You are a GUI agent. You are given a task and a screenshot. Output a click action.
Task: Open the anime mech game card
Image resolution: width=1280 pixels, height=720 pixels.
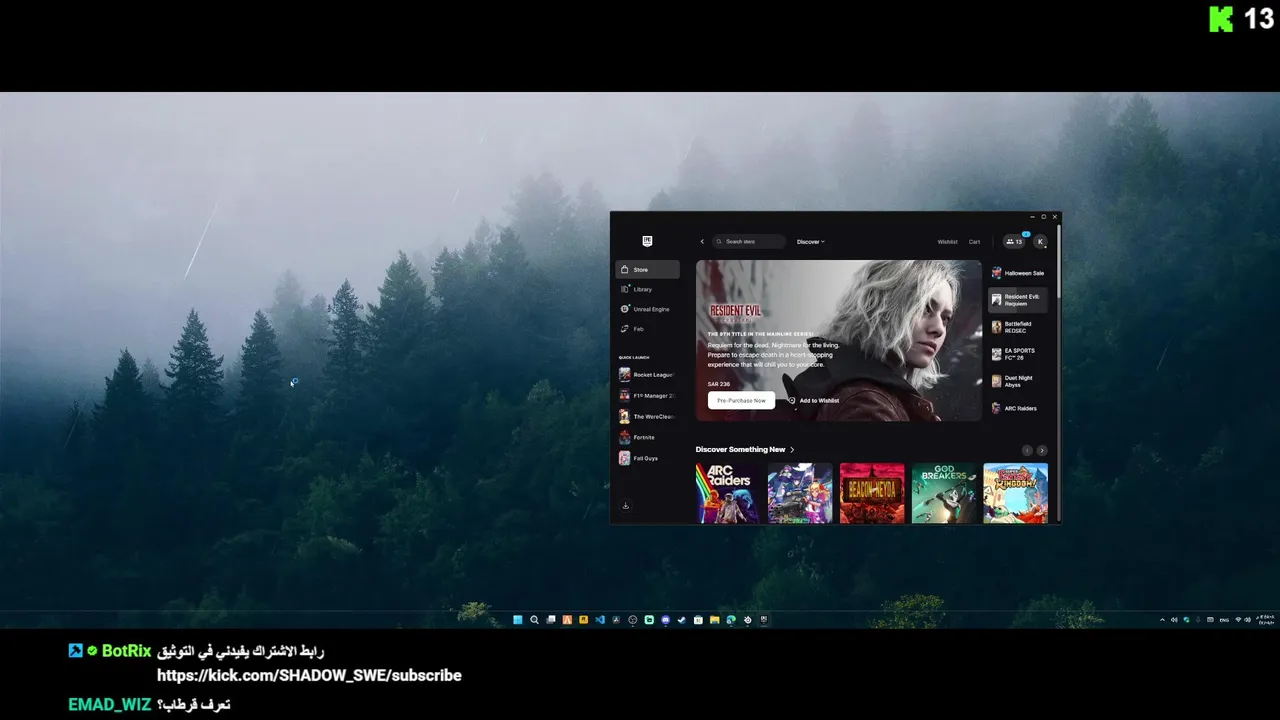coord(800,493)
